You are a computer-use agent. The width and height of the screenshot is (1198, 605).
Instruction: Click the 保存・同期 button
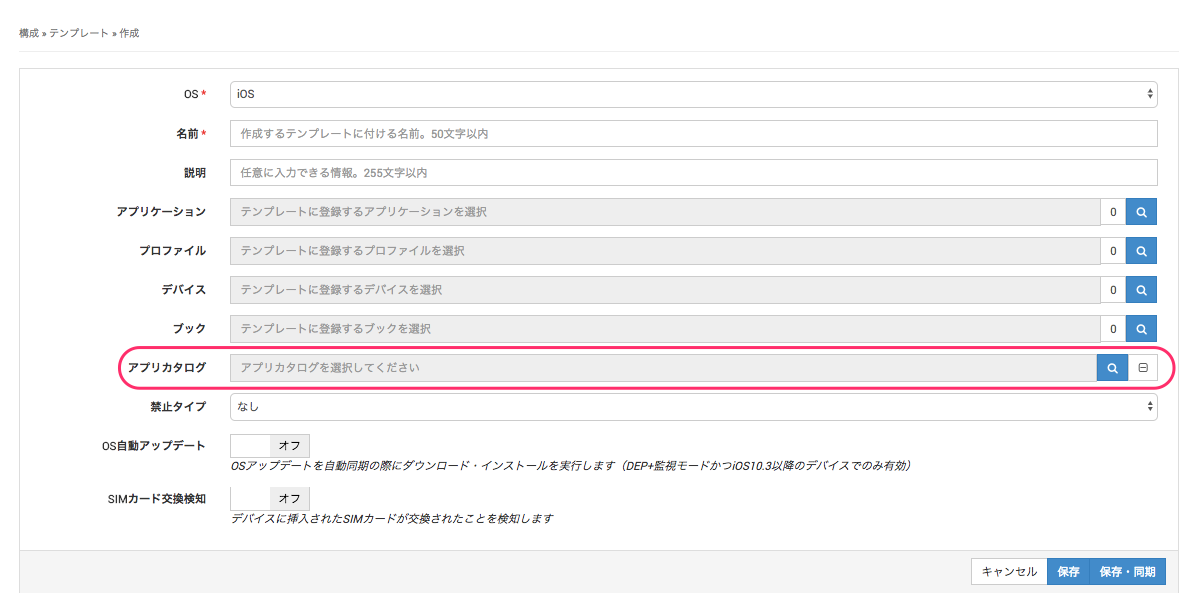click(x=1127, y=572)
